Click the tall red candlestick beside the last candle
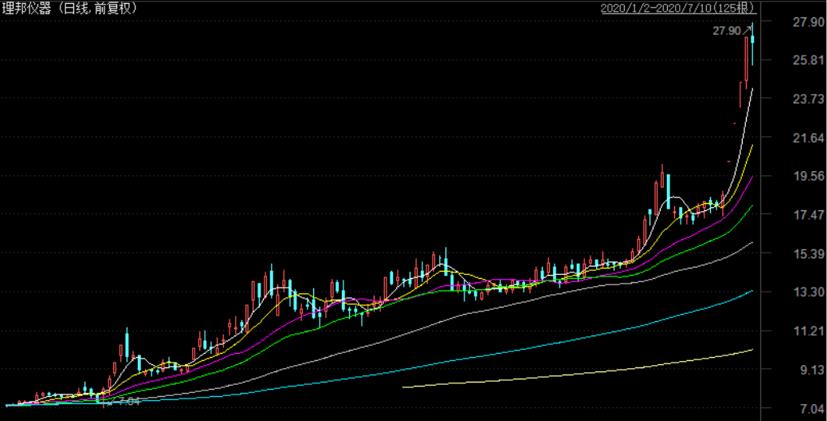 [x=746, y=63]
